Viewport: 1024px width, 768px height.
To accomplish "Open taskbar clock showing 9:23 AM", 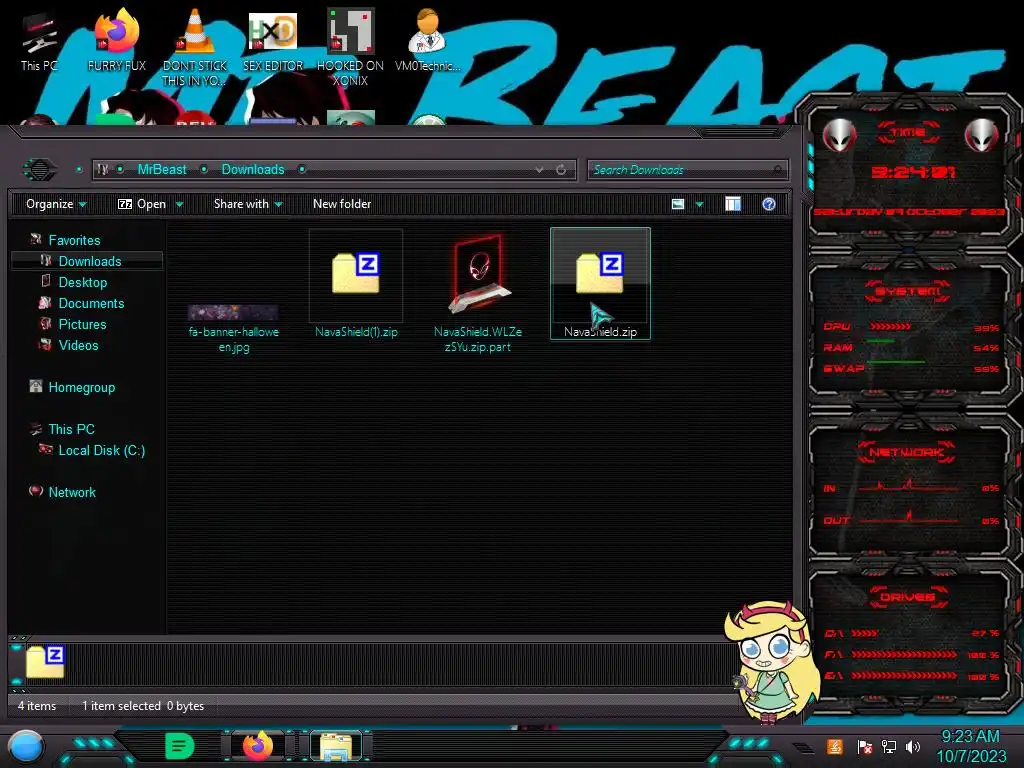I will (x=971, y=746).
